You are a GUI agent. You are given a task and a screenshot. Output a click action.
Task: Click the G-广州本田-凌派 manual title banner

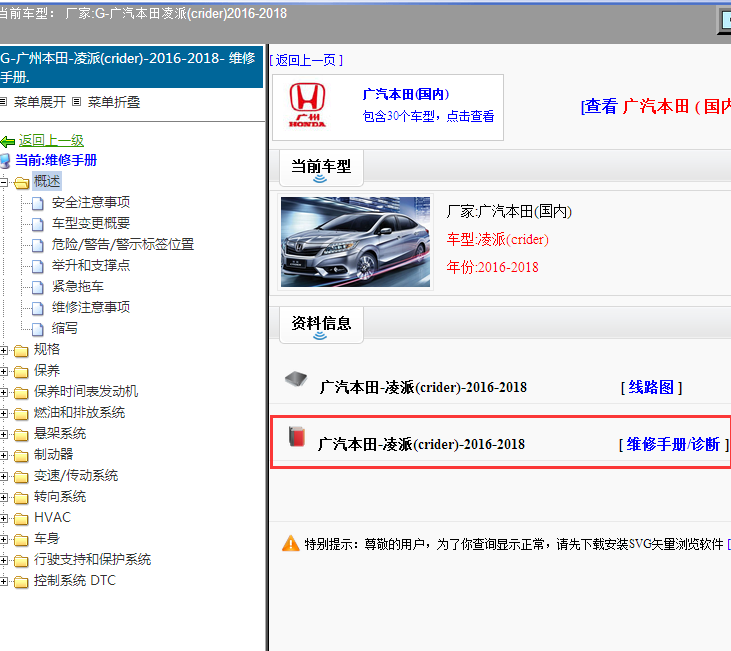click(x=131, y=67)
